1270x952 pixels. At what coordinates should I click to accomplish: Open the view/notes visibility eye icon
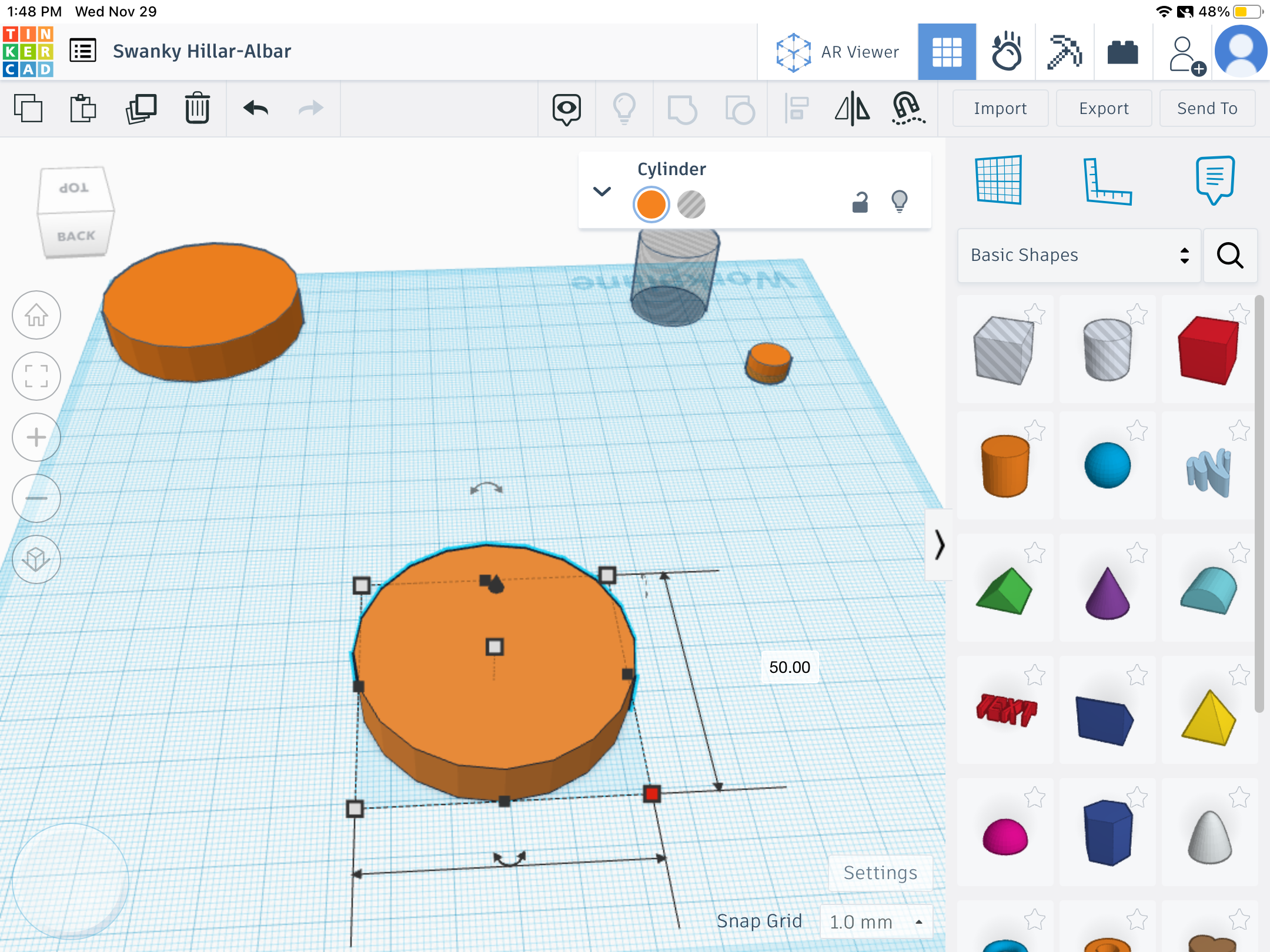(567, 109)
